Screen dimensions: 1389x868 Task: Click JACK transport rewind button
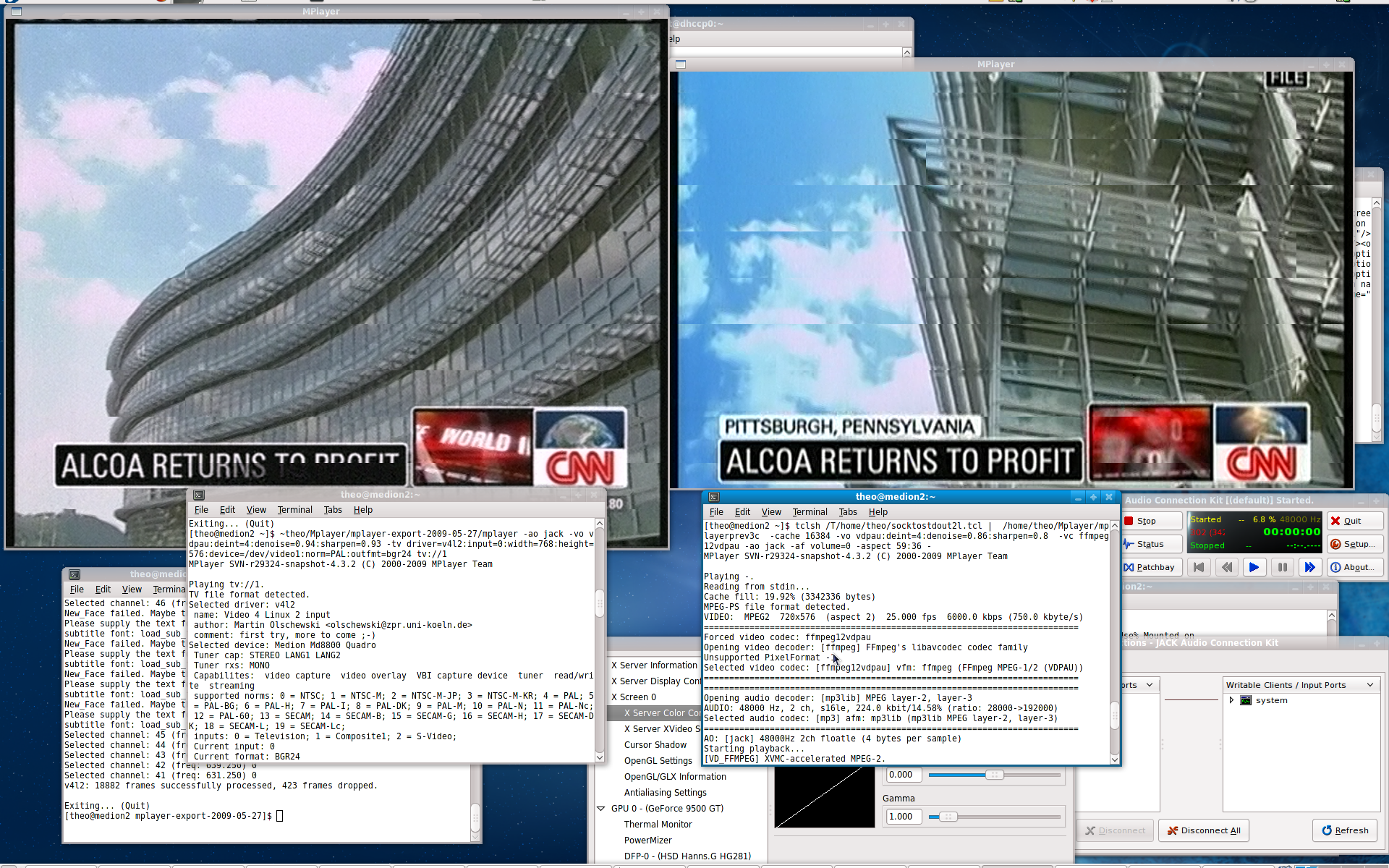pos(1226,568)
